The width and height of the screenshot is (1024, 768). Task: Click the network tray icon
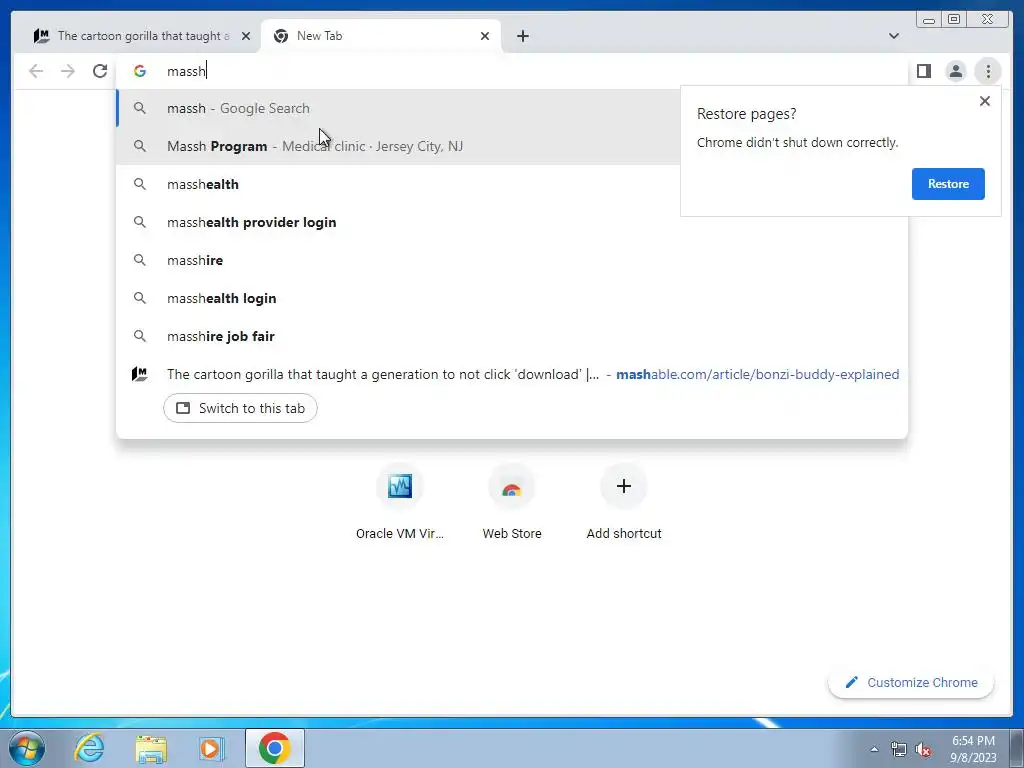point(899,750)
